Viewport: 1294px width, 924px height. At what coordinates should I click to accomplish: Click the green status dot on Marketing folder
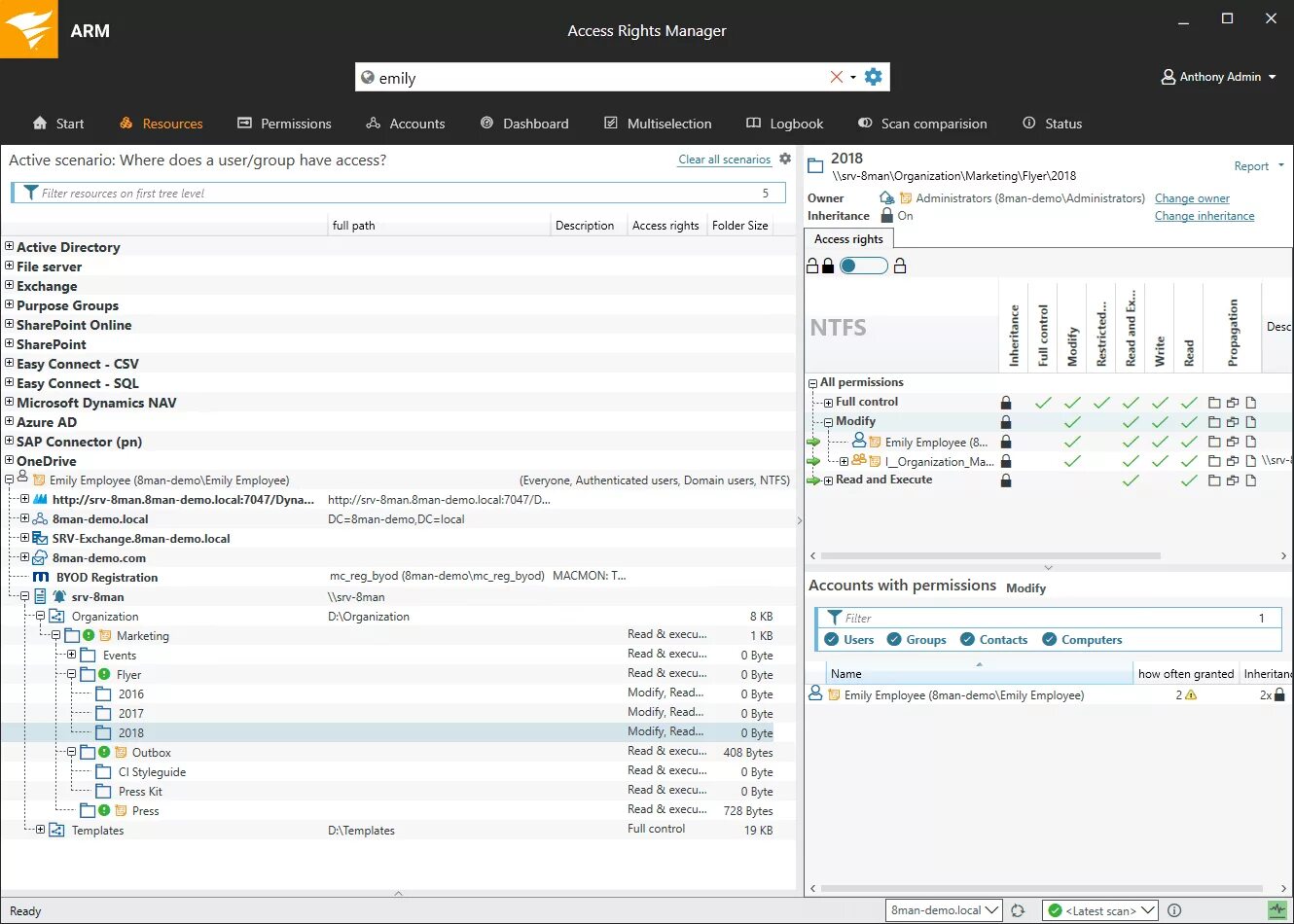pyautogui.click(x=89, y=635)
